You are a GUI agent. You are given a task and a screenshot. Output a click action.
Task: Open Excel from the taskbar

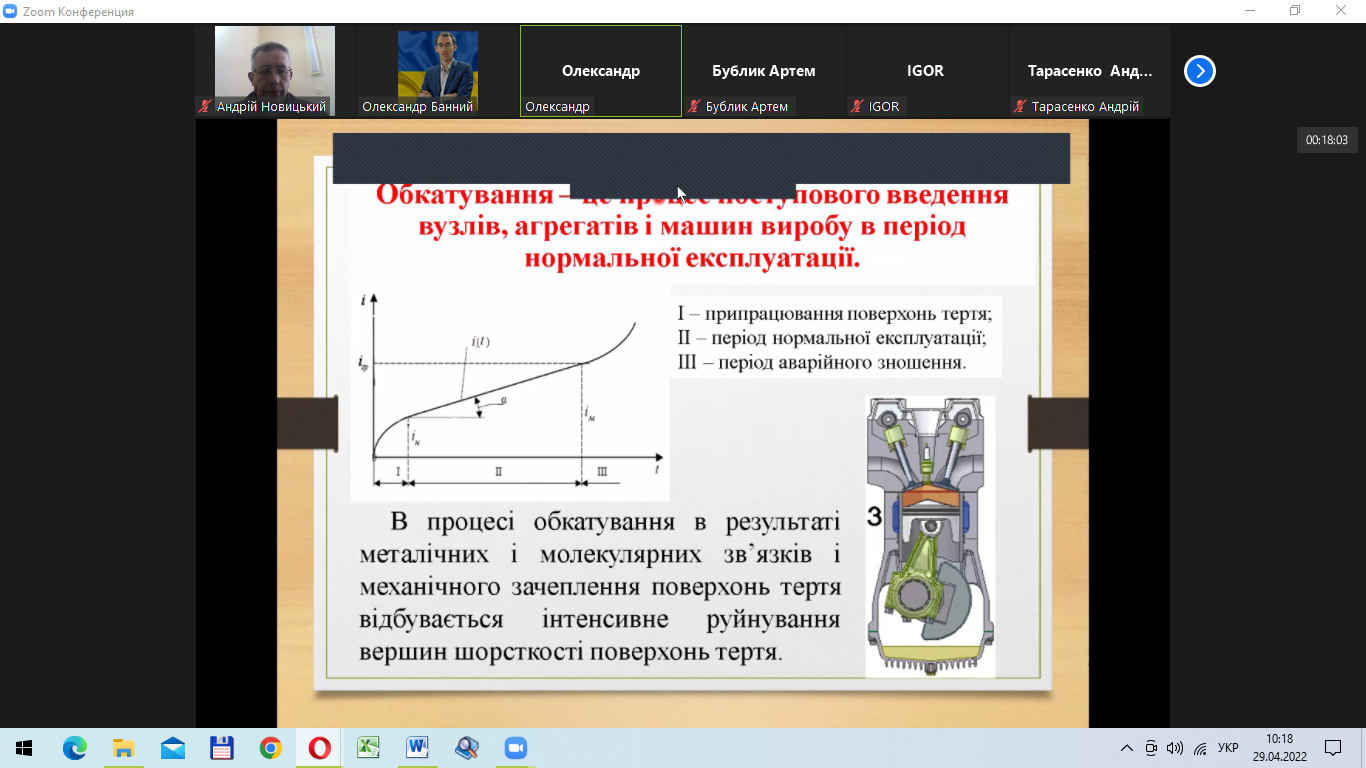pos(368,748)
